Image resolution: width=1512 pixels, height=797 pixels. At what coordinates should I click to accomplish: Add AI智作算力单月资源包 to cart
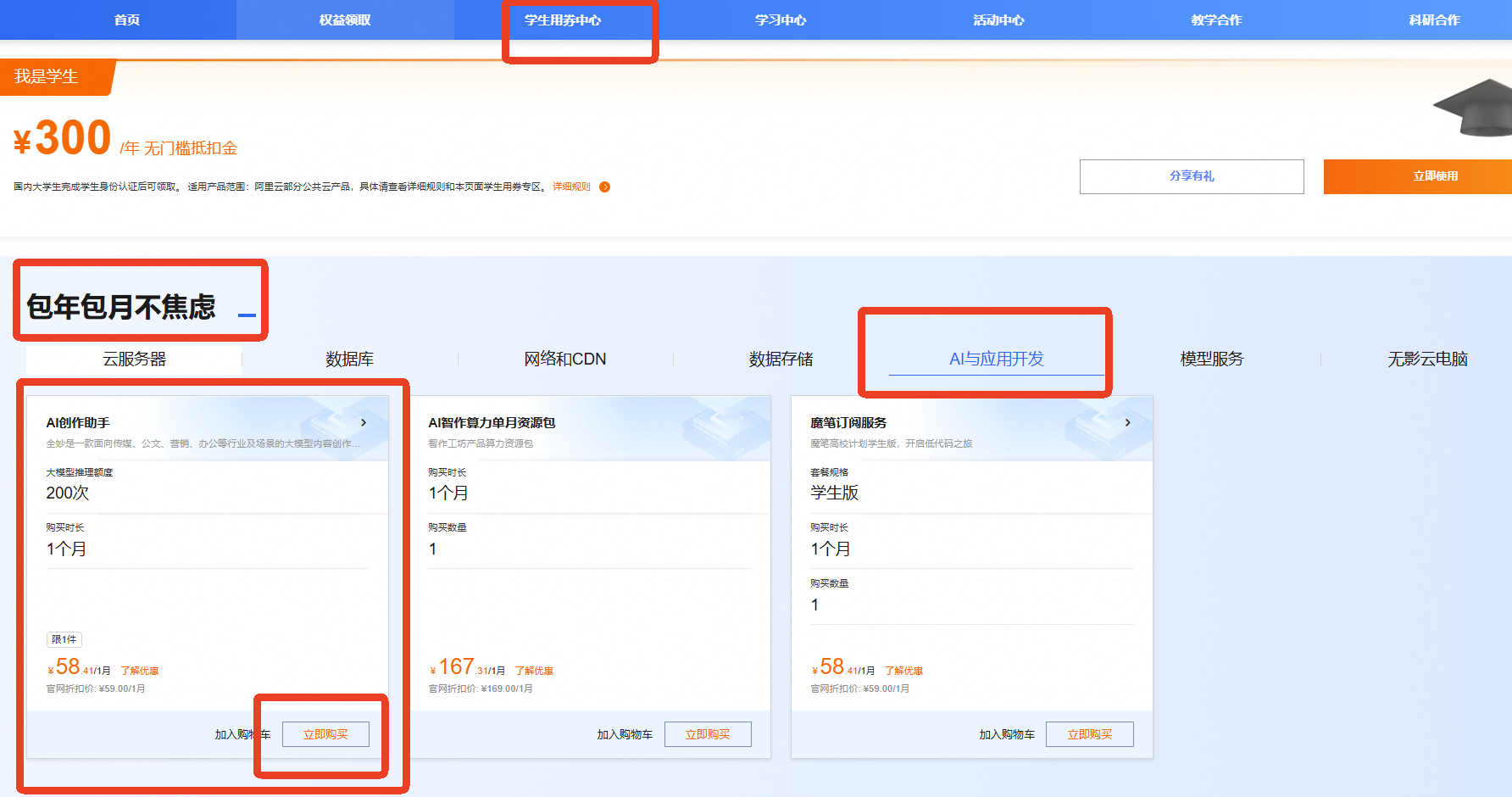pyautogui.click(x=625, y=734)
